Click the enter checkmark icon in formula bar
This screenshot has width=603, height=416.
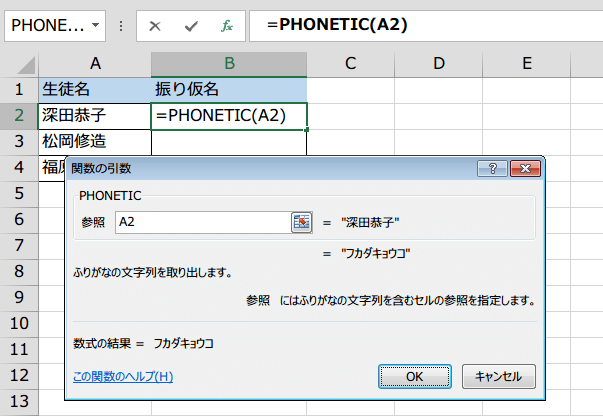pos(191,25)
